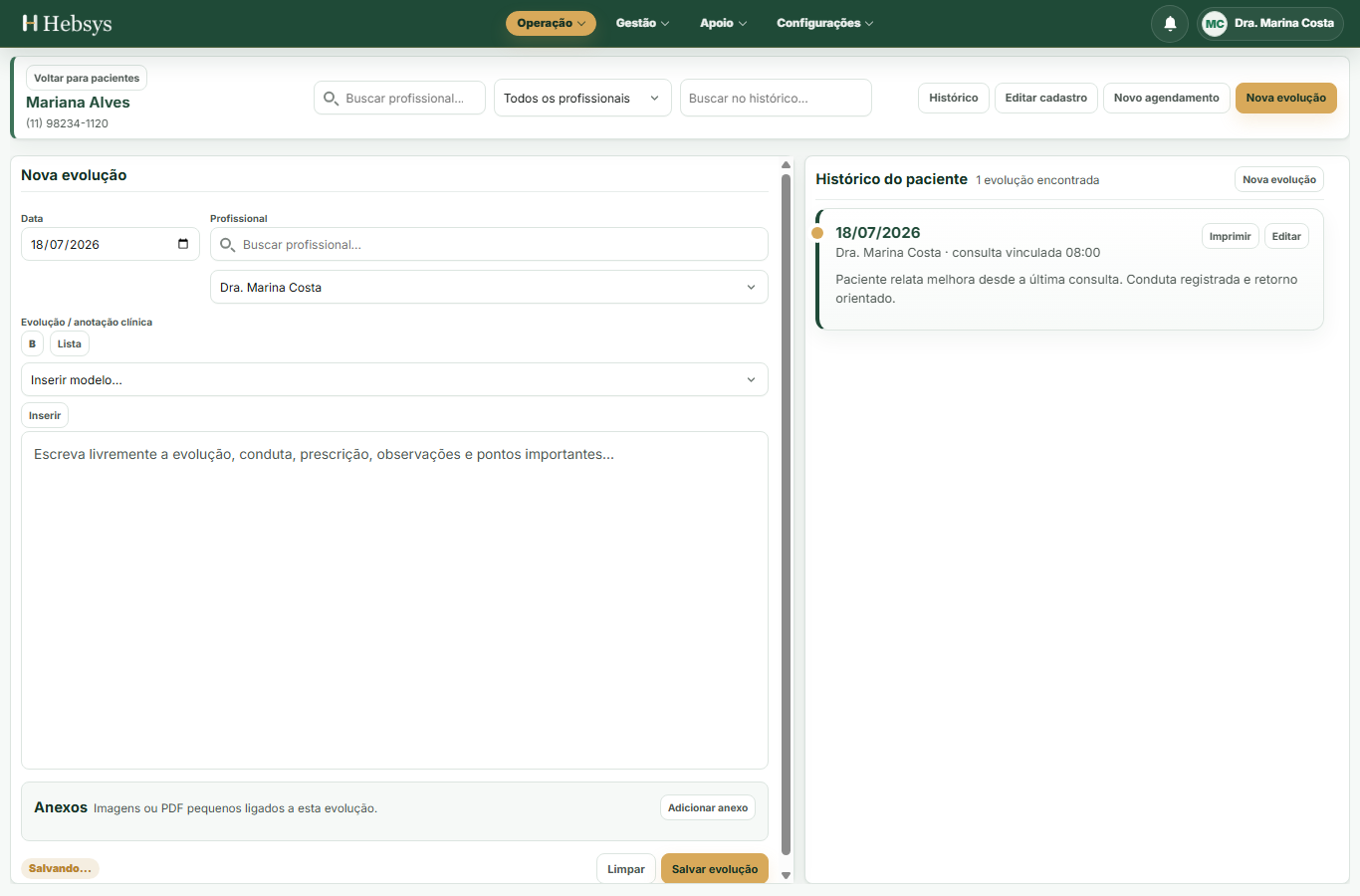
Task: Click Voltar para pacientes
Action: pos(87,78)
